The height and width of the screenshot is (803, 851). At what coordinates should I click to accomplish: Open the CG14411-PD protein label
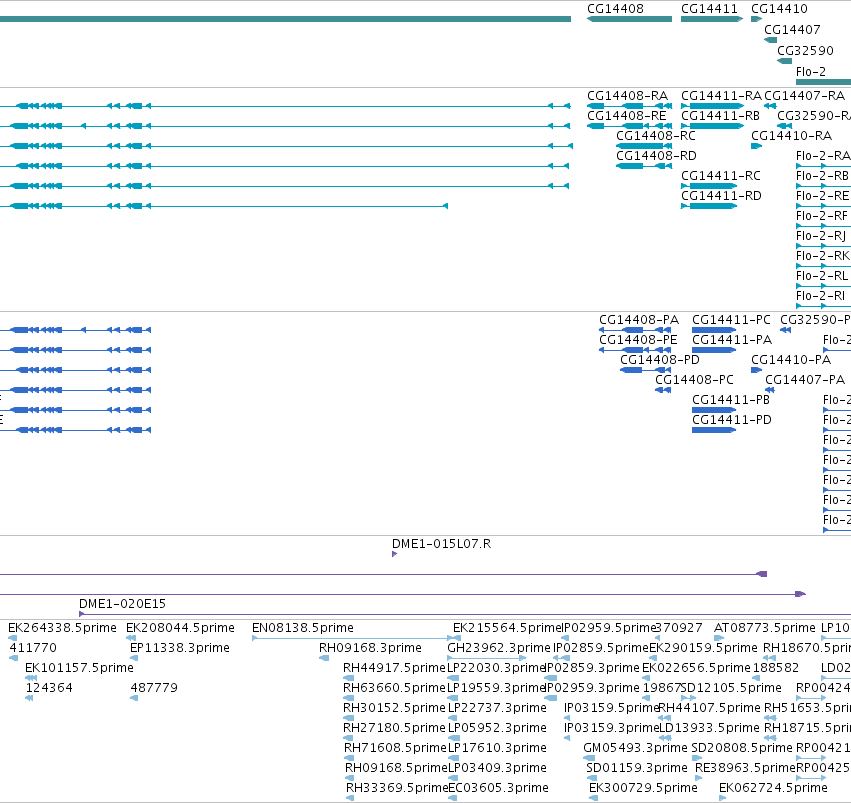pyautogui.click(x=732, y=420)
